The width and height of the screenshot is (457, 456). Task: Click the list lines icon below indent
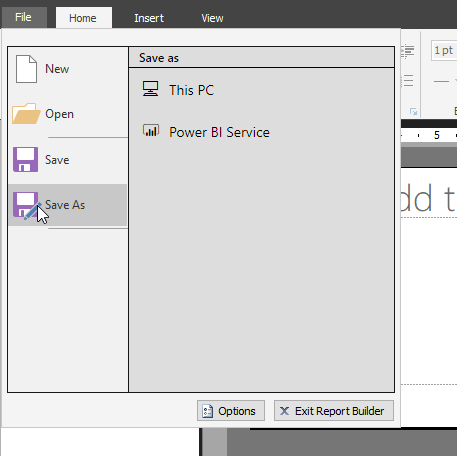[408, 81]
